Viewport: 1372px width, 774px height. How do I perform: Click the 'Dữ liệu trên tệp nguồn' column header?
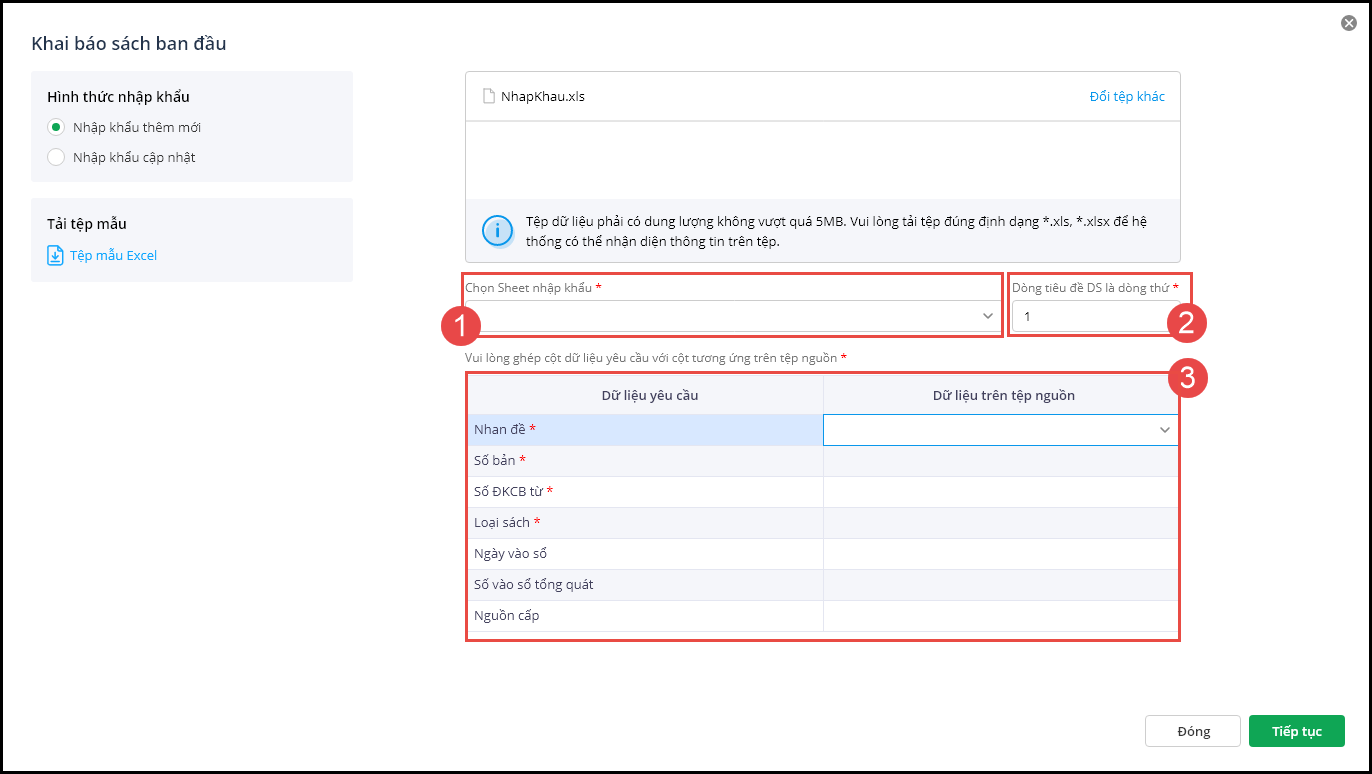(x=1003, y=395)
